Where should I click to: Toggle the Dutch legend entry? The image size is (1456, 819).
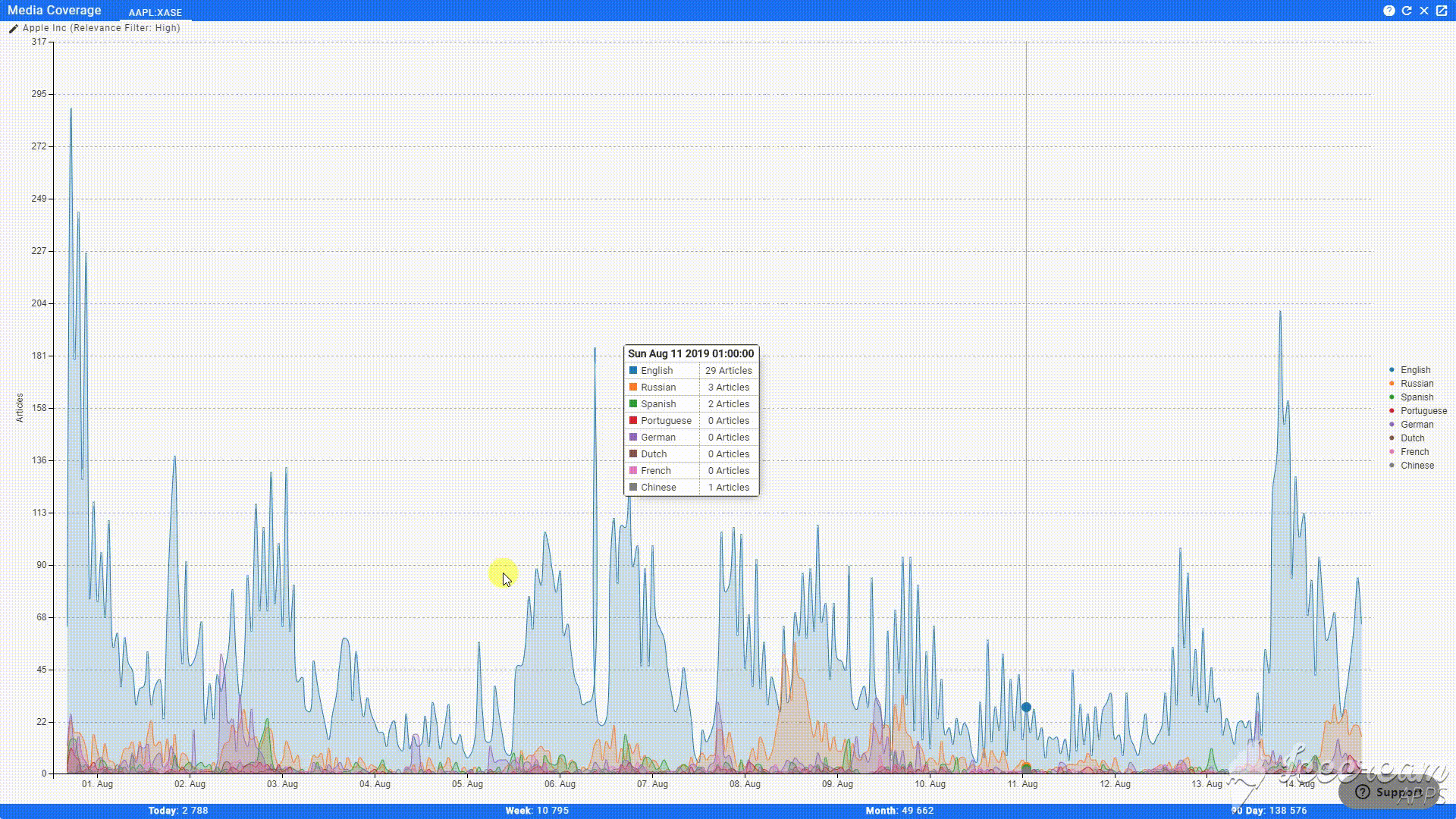pos(1411,438)
